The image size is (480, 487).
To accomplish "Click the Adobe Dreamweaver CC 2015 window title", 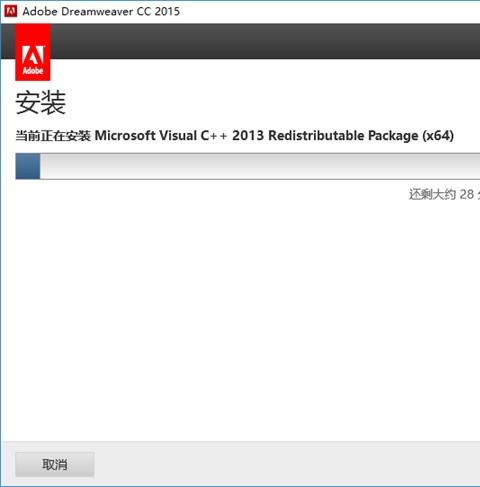I will (101, 11).
